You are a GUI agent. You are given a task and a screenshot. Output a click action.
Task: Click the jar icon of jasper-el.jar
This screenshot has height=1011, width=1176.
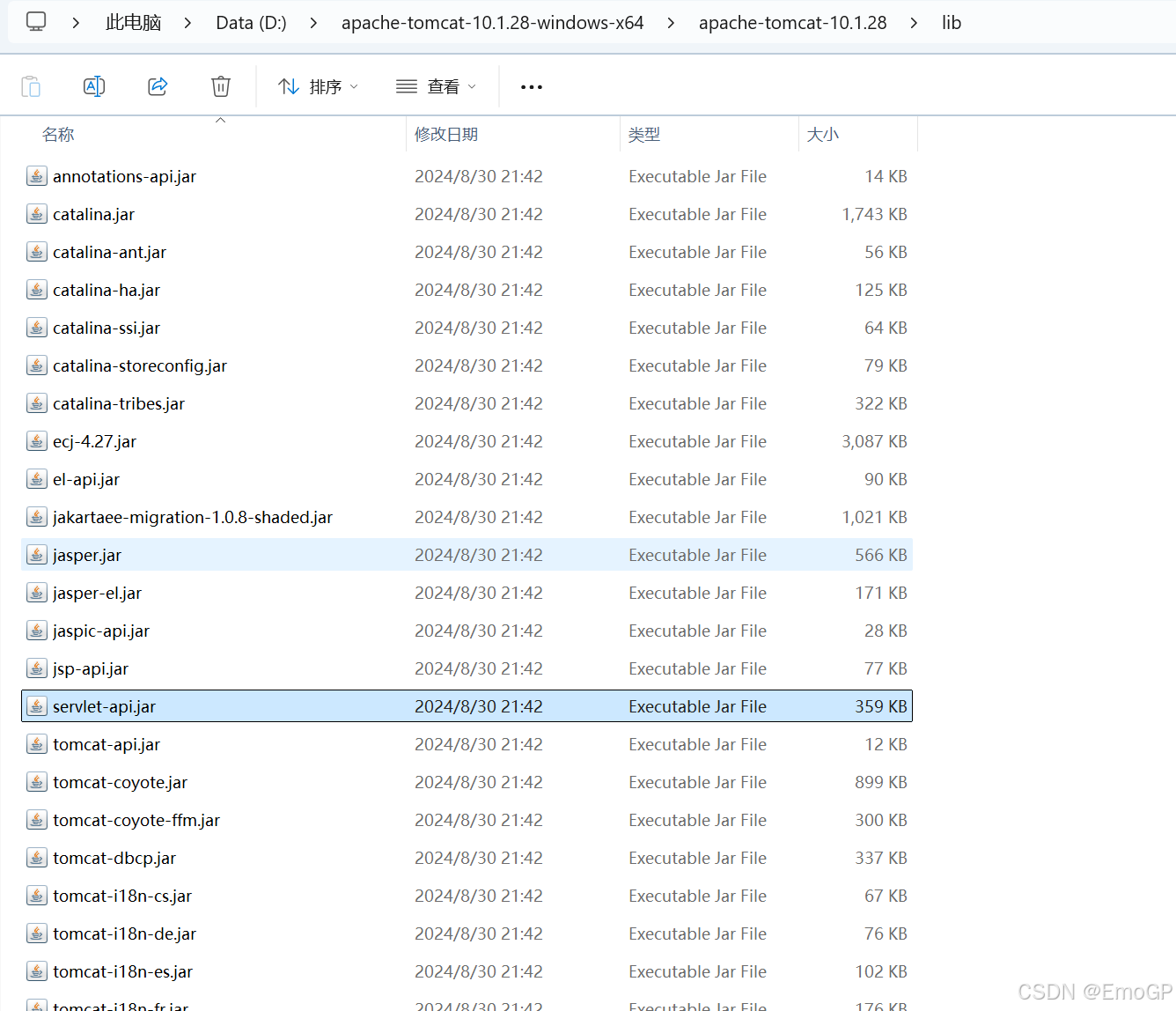tap(36, 593)
